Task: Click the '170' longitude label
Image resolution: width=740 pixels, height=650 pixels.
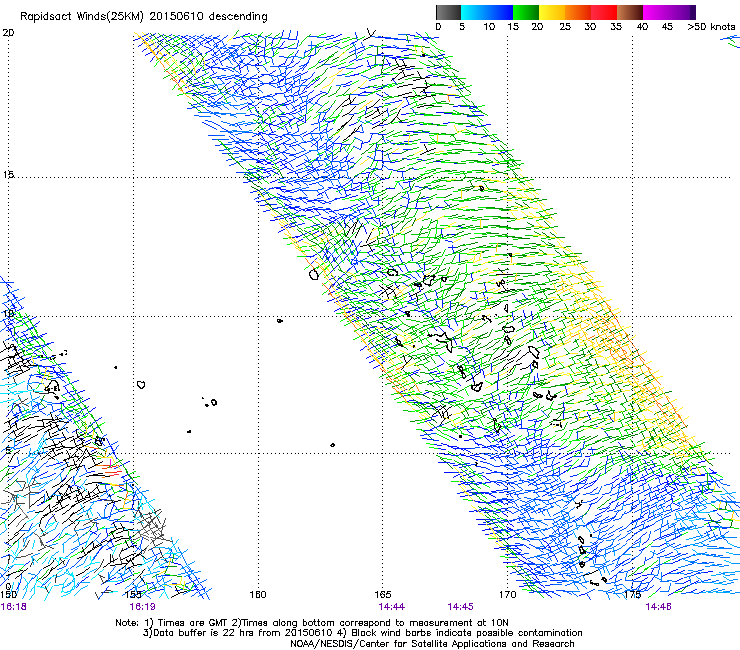Action: [507, 594]
